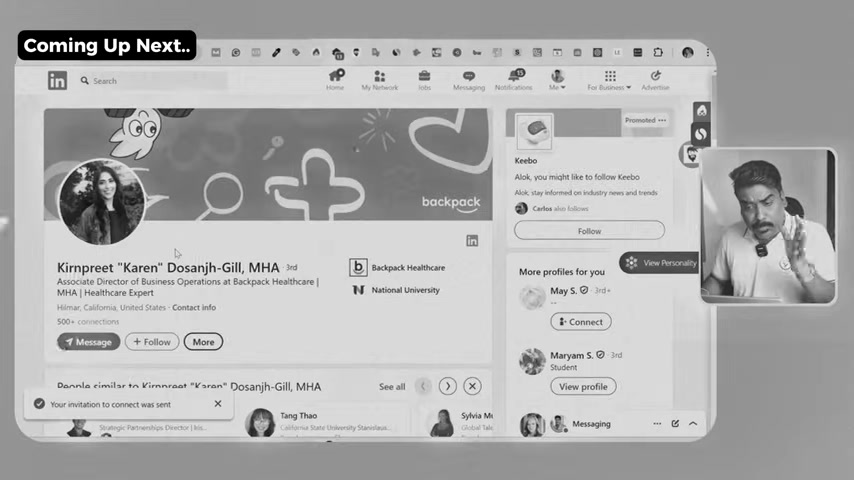
Task: Click the View Personality button
Action: pos(661,263)
